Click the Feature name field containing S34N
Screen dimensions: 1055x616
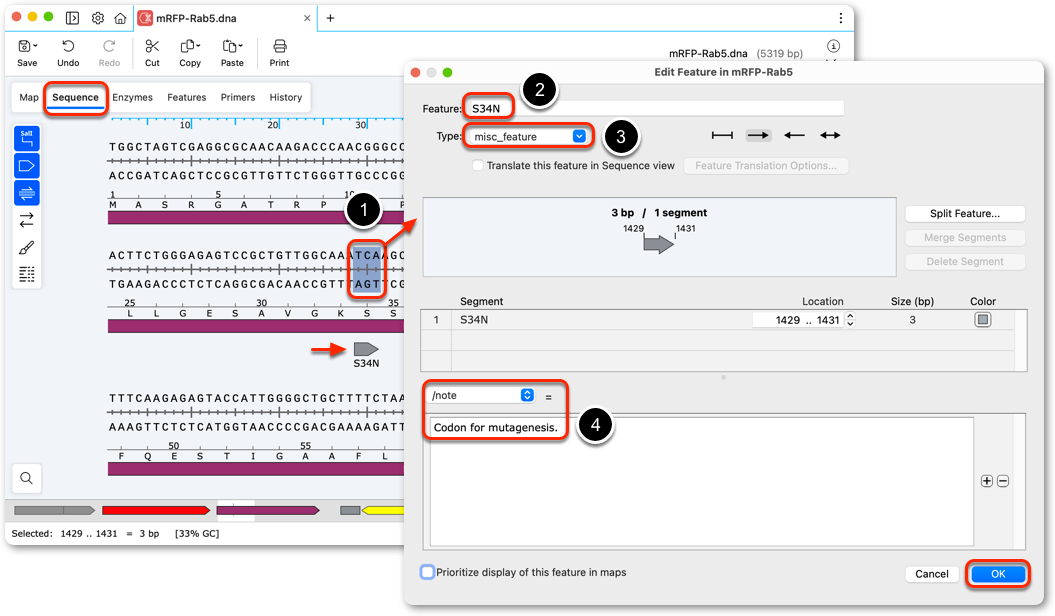tap(654, 108)
